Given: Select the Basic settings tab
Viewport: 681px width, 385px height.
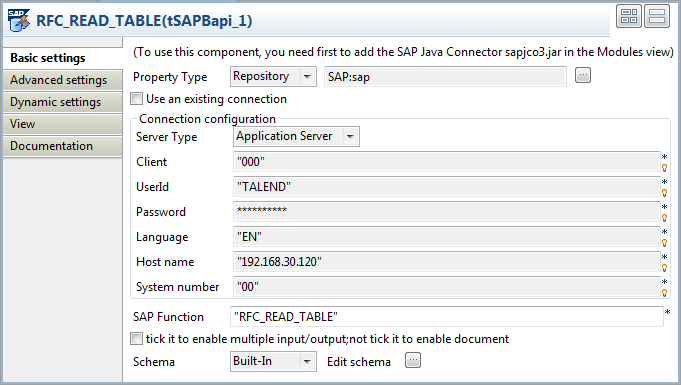Looking at the screenshot, I should [x=63, y=58].
